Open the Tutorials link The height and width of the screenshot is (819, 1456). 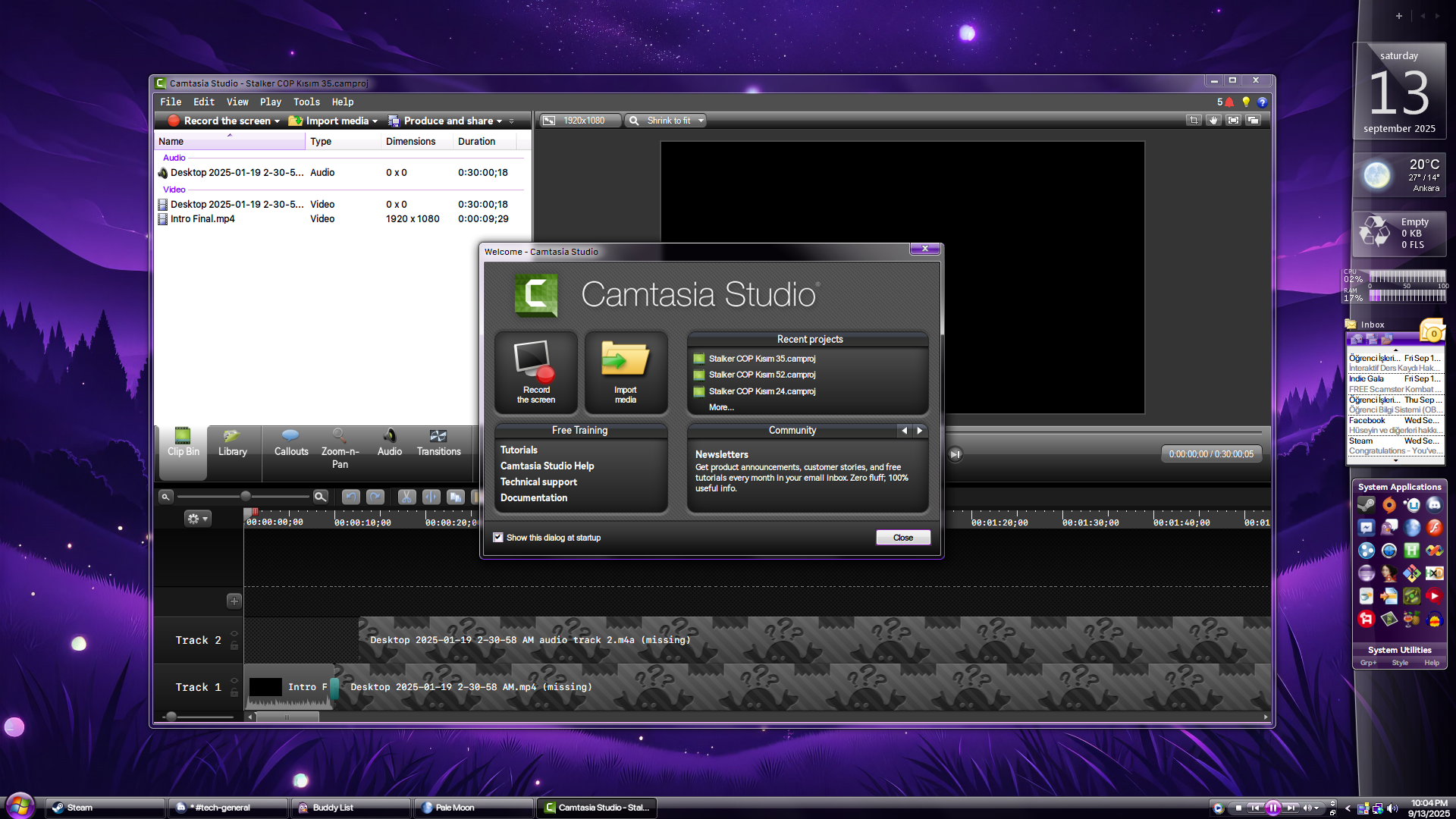click(x=519, y=450)
